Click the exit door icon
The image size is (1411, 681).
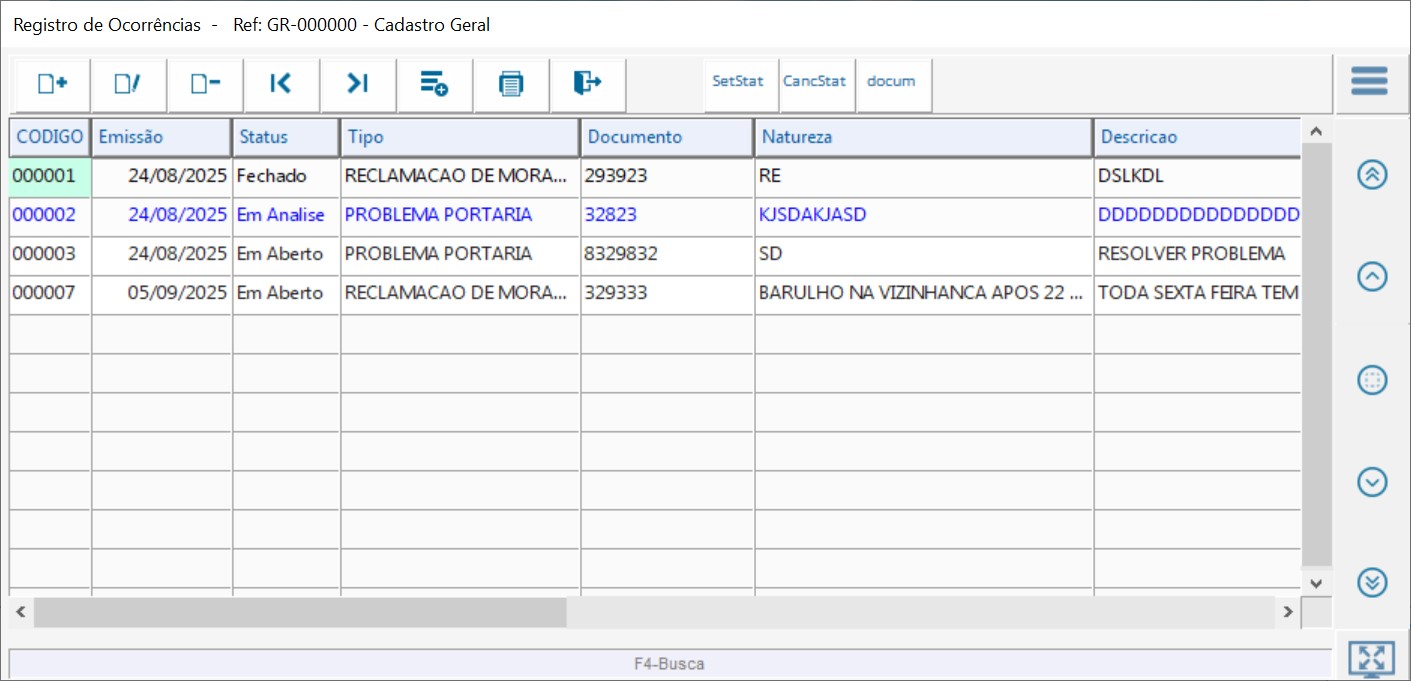pyautogui.click(x=588, y=84)
